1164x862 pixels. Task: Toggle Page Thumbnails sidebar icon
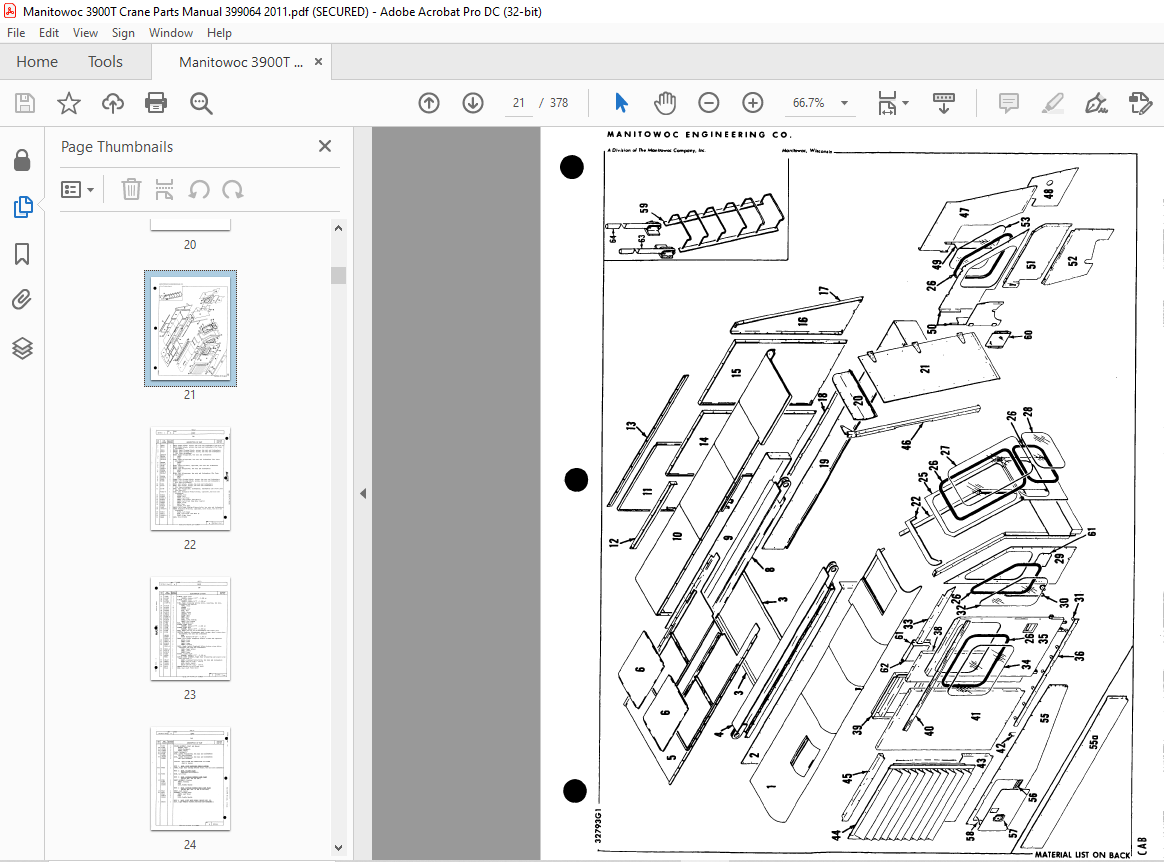(x=22, y=207)
